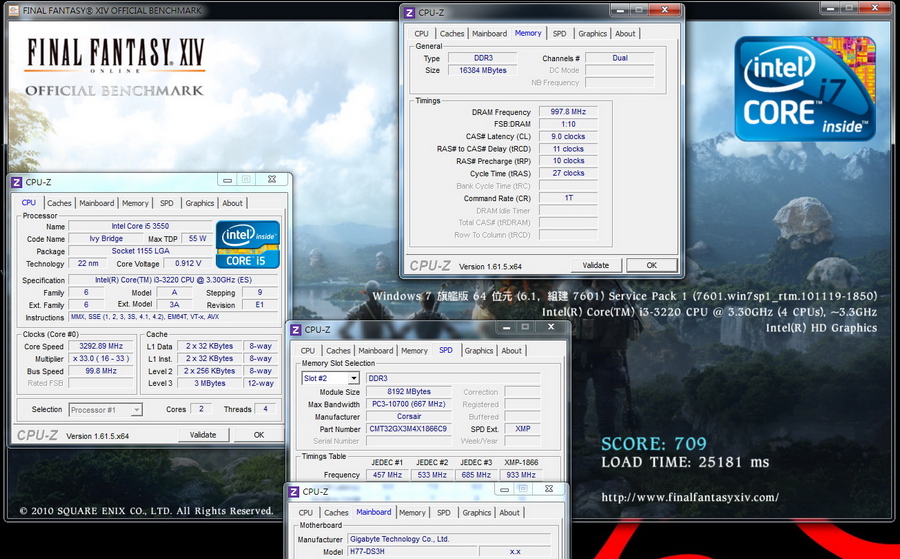This screenshot has height=559, width=900.
Task: Click the Final Fantasy XIV benchmark window icon
Action: (x=13, y=10)
